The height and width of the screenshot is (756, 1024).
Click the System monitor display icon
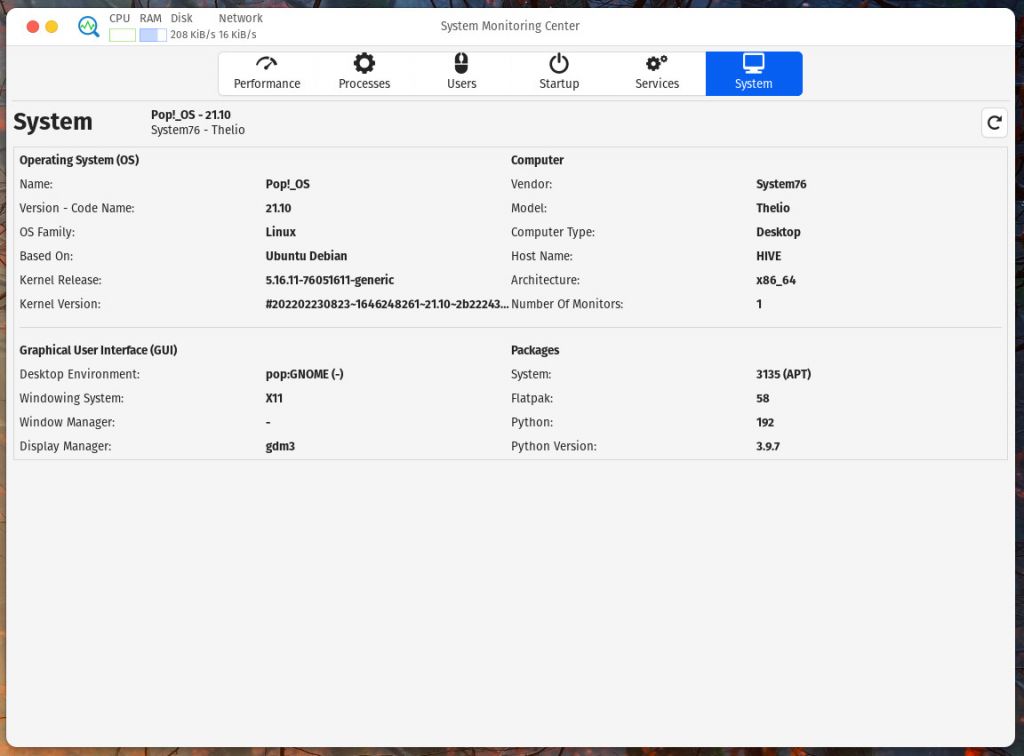[x=753, y=62]
